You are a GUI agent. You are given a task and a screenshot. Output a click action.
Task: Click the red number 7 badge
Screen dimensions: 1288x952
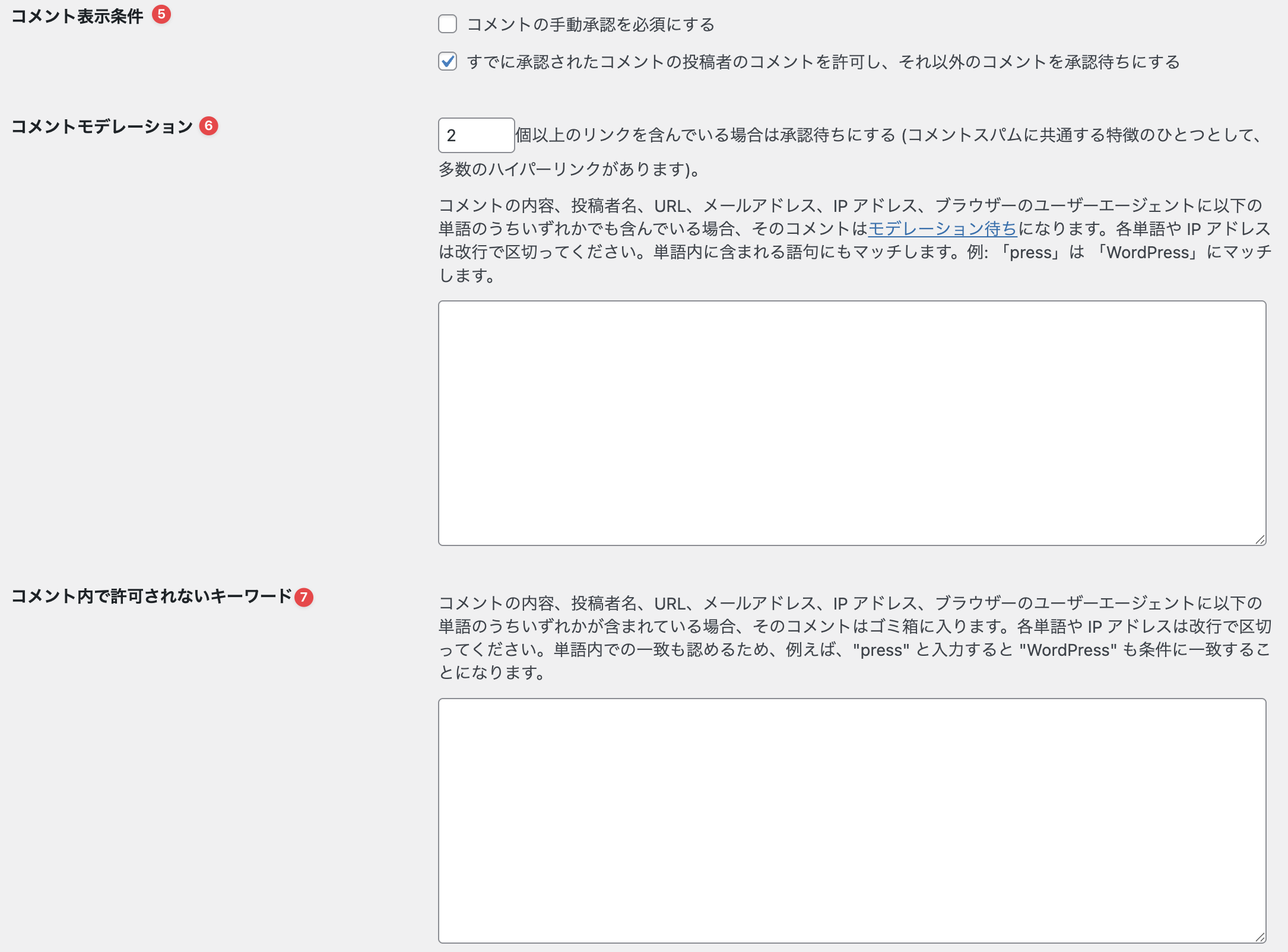coord(304,597)
